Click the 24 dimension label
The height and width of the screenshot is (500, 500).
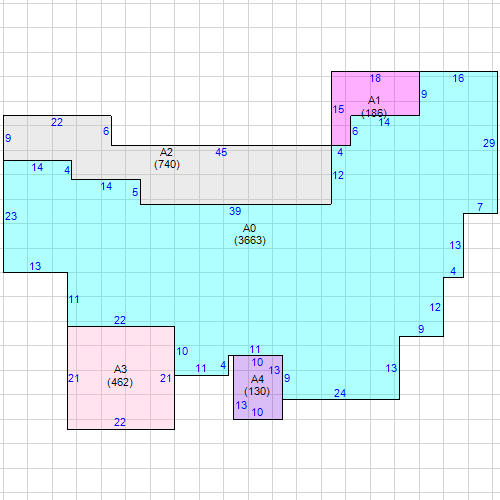coord(340,393)
